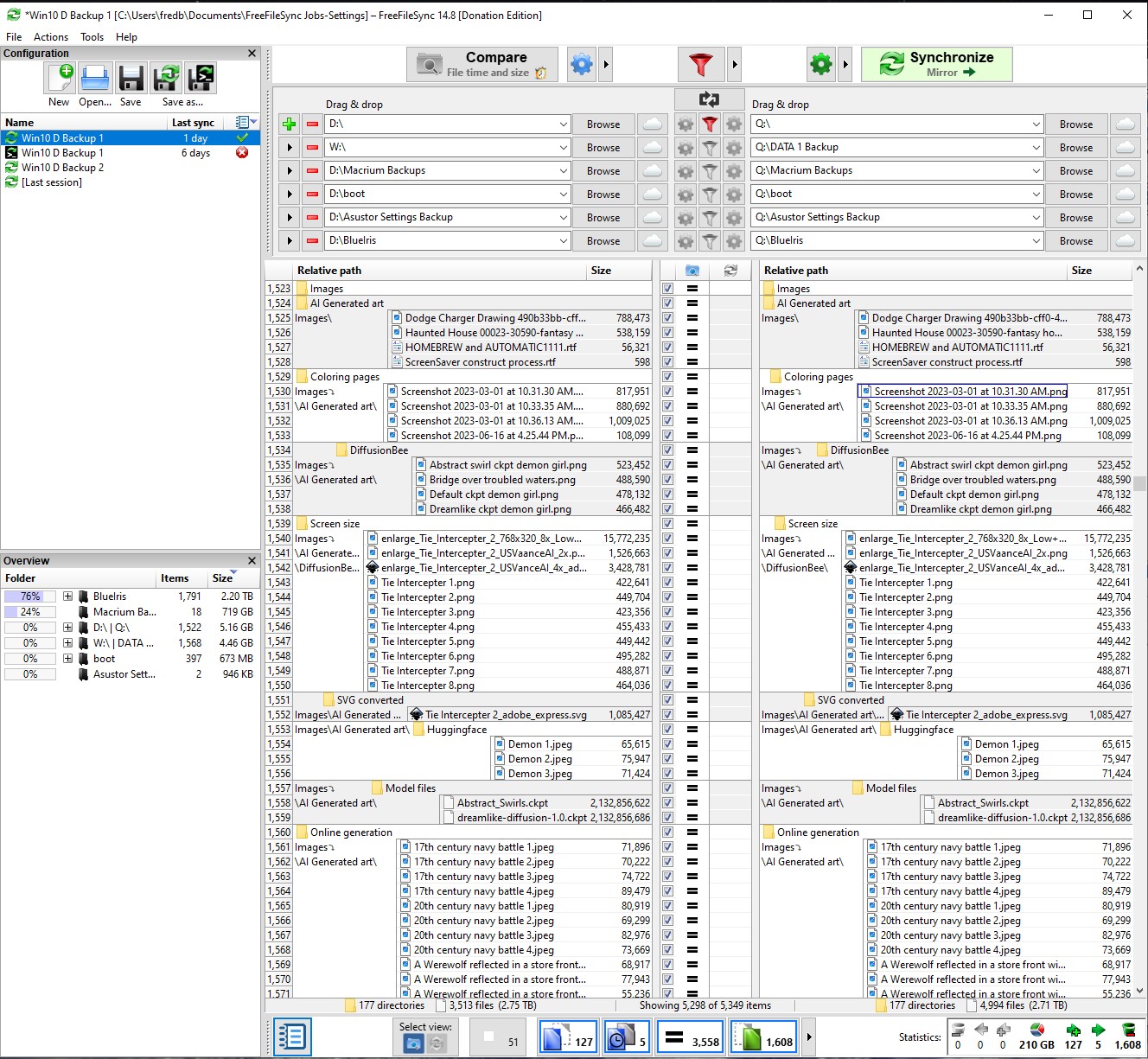Click the 24% Macrium percentage bar

[29, 612]
